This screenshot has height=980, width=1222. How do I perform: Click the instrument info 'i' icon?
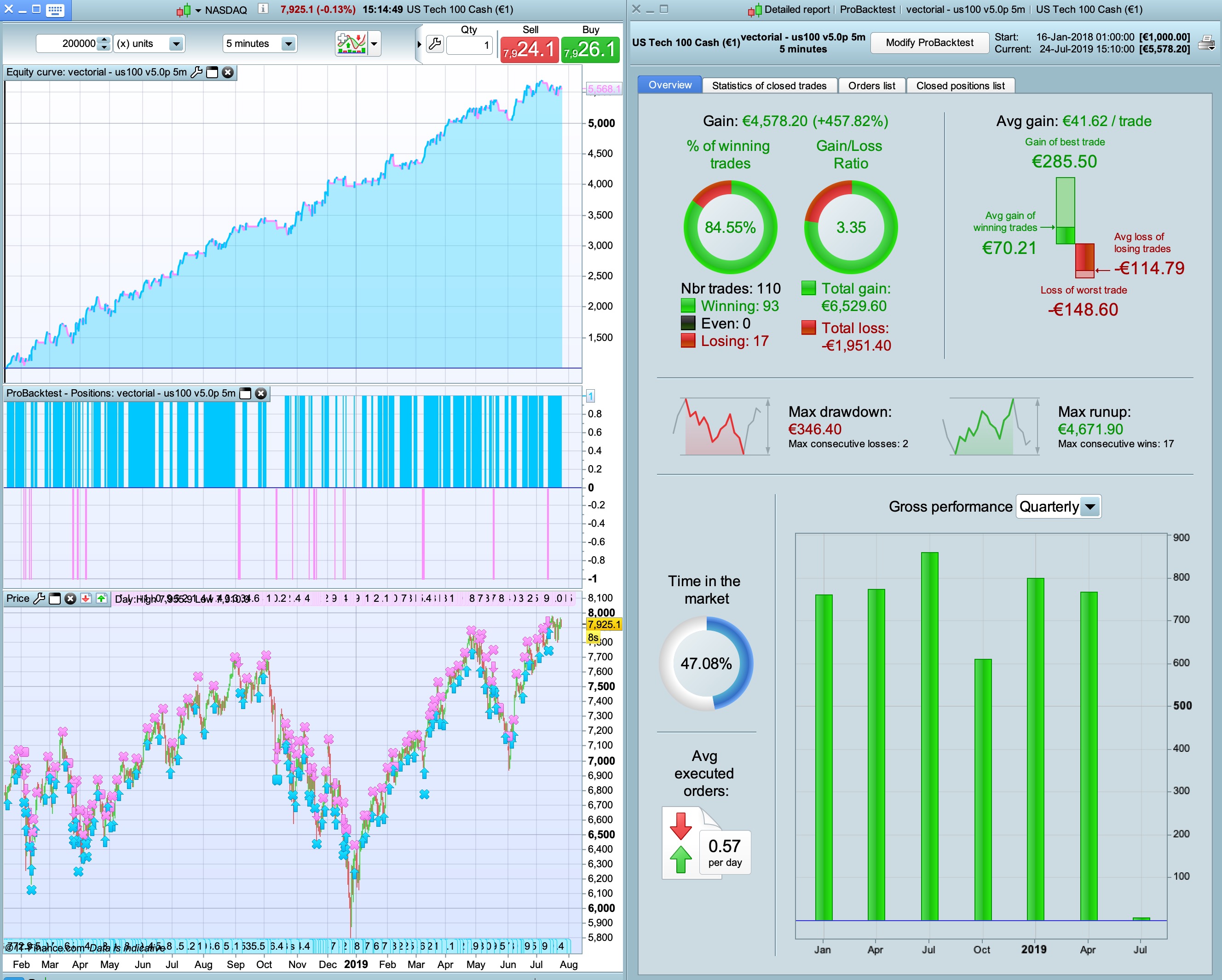pyautogui.click(x=262, y=9)
